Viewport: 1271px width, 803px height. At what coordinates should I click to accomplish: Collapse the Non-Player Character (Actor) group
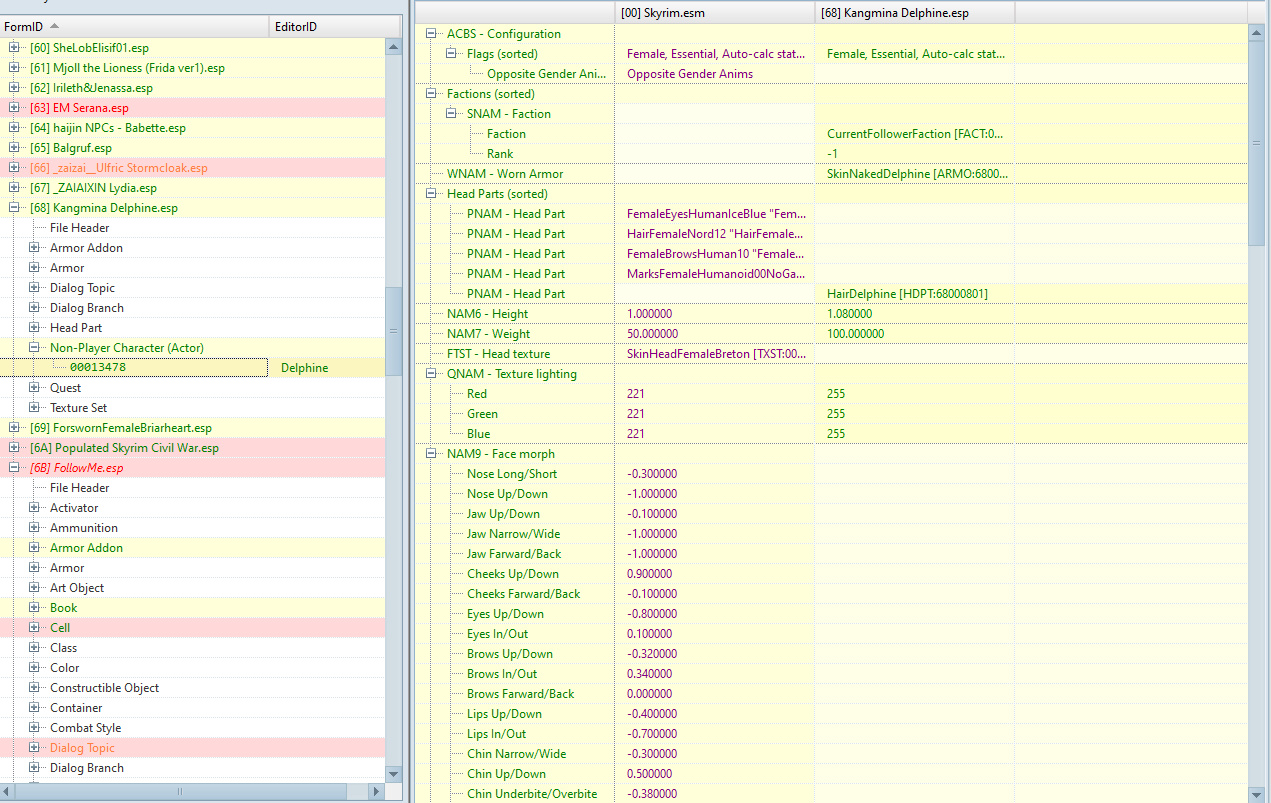(34, 348)
